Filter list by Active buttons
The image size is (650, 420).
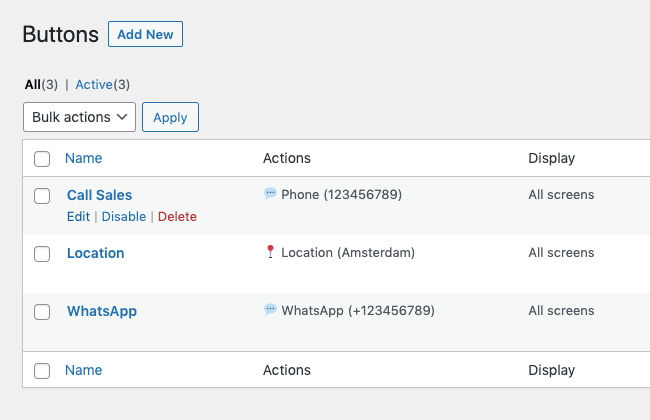(94, 85)
